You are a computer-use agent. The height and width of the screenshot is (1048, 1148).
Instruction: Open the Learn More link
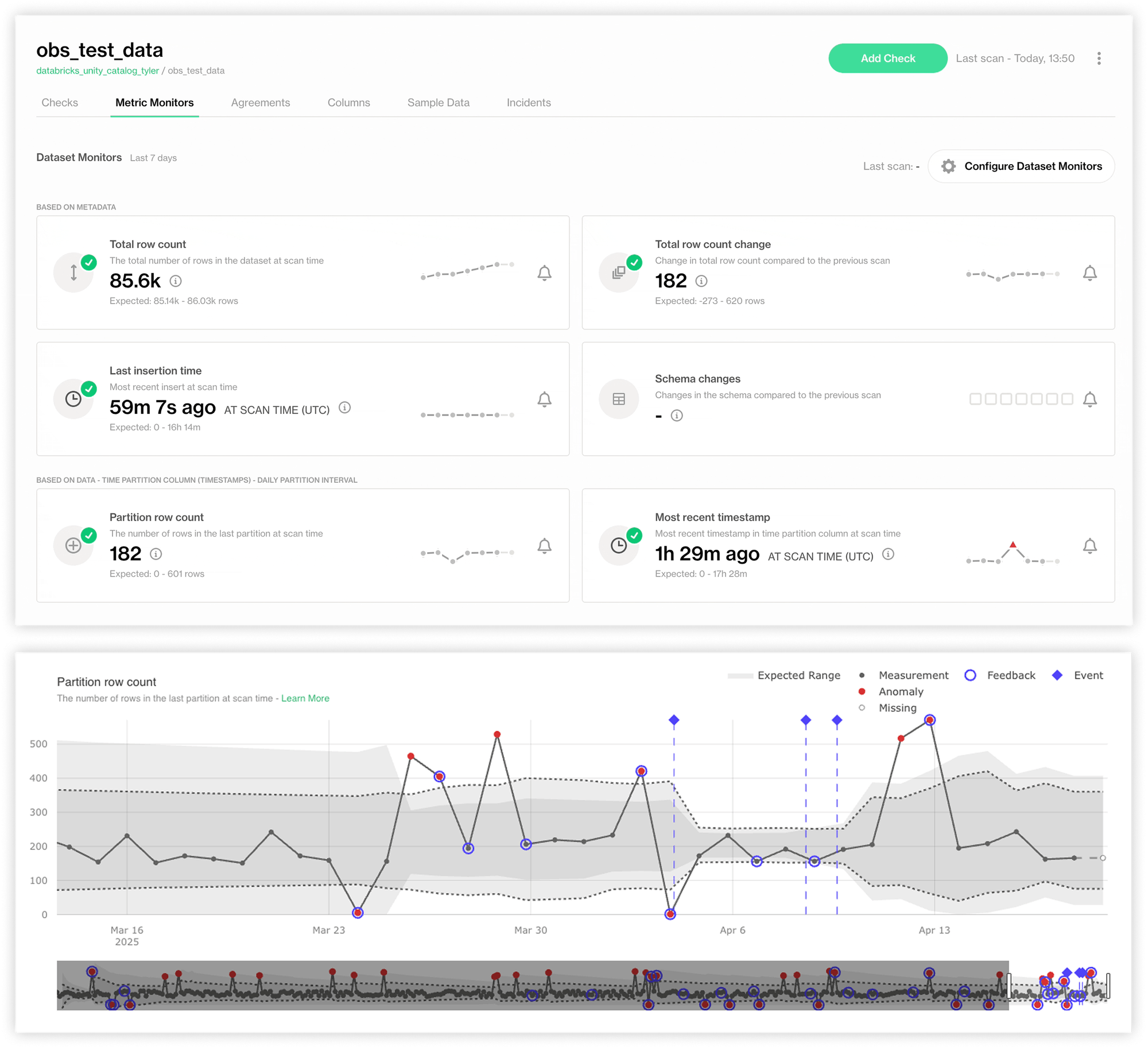[x=305, y=698]
